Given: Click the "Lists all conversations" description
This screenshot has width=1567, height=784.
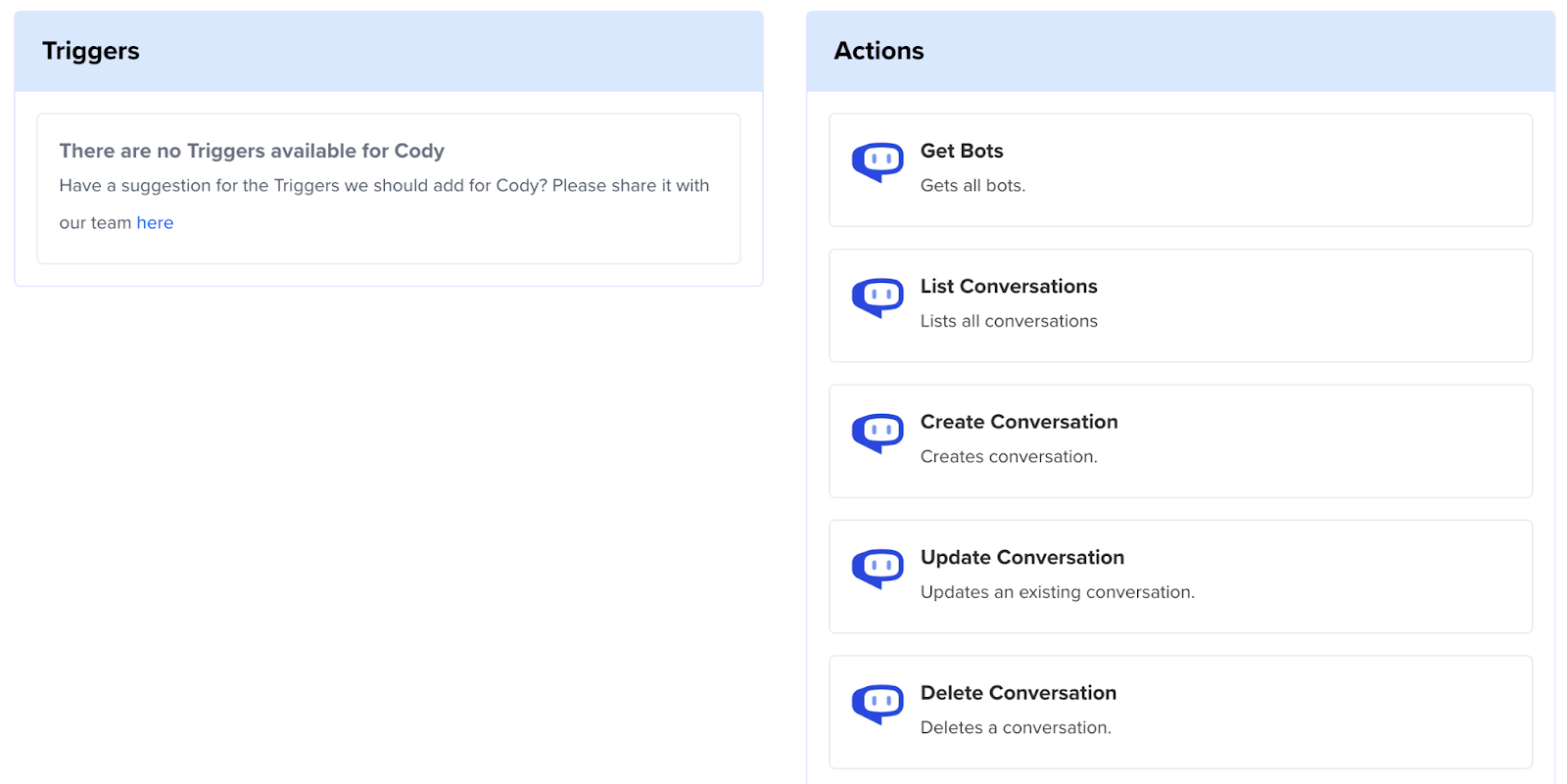Looking at the screenshot, I should 1009,321.
